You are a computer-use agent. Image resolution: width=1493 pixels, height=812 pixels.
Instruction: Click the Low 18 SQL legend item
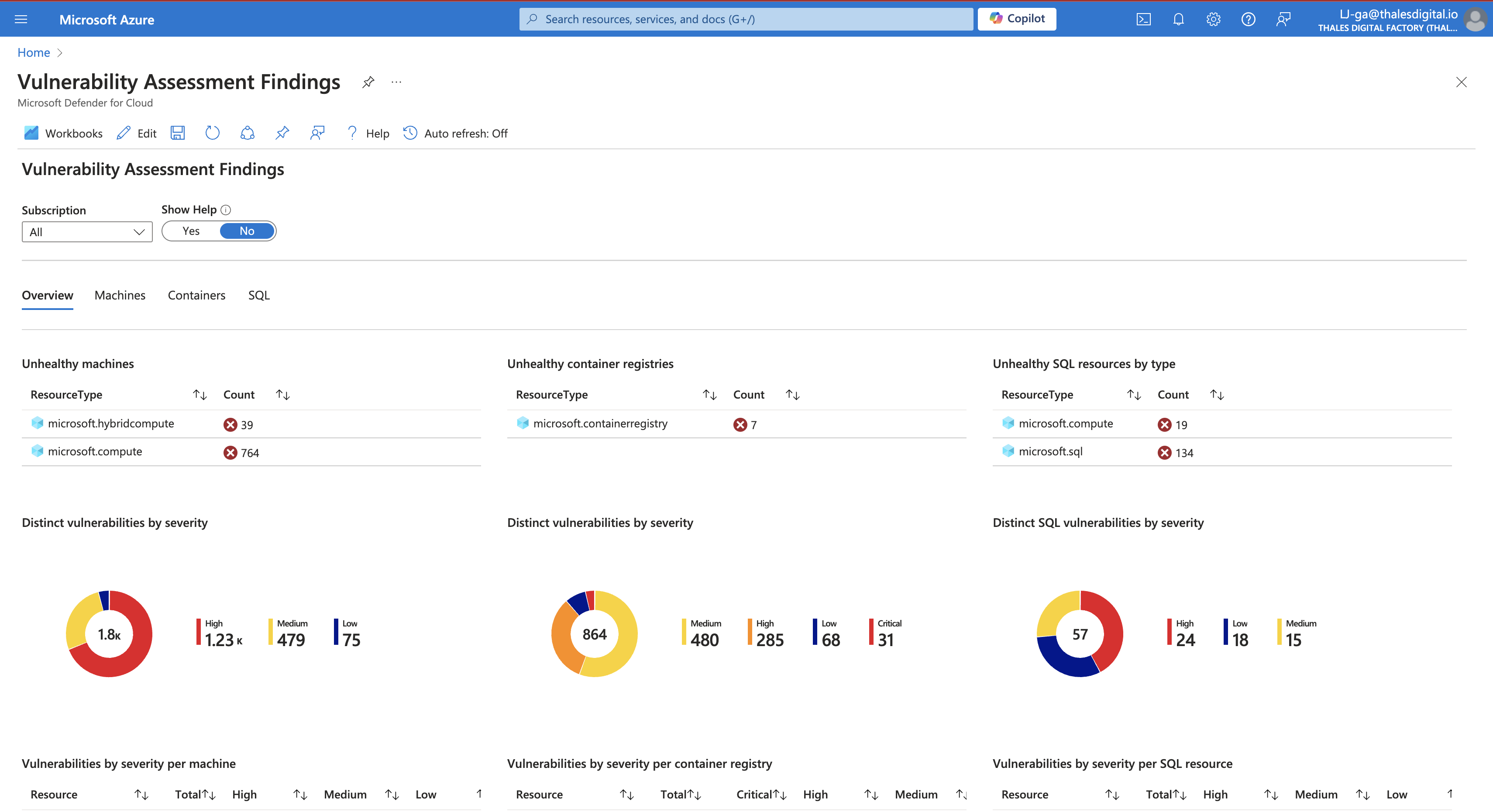pyautogui.click(x=1236, y=633)
